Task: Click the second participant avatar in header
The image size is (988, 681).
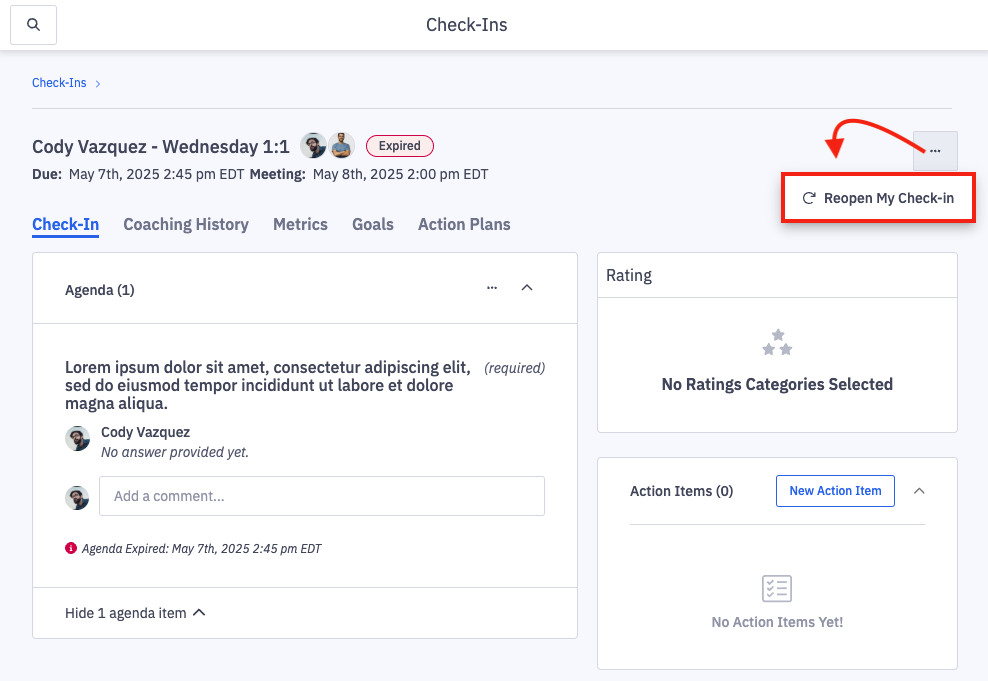Action: 342,146
